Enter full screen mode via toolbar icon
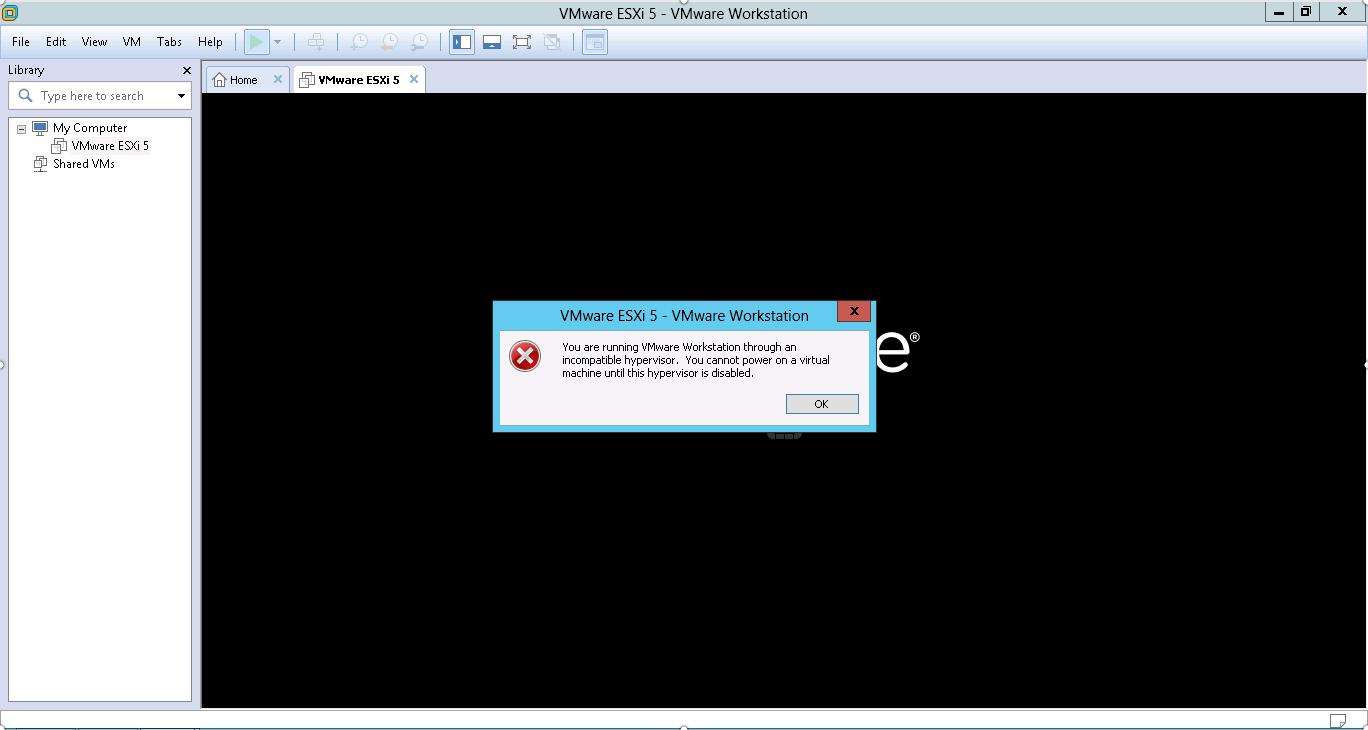The image size is (1368, 730). coord(522,42)
